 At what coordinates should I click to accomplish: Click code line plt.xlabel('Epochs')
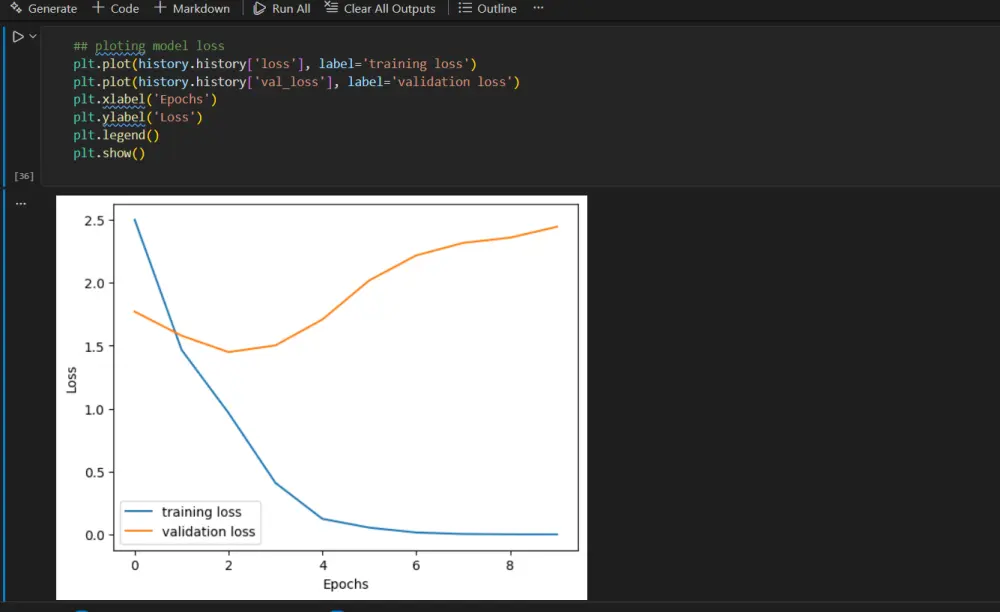pyautogui.click(x=145, y=99)
